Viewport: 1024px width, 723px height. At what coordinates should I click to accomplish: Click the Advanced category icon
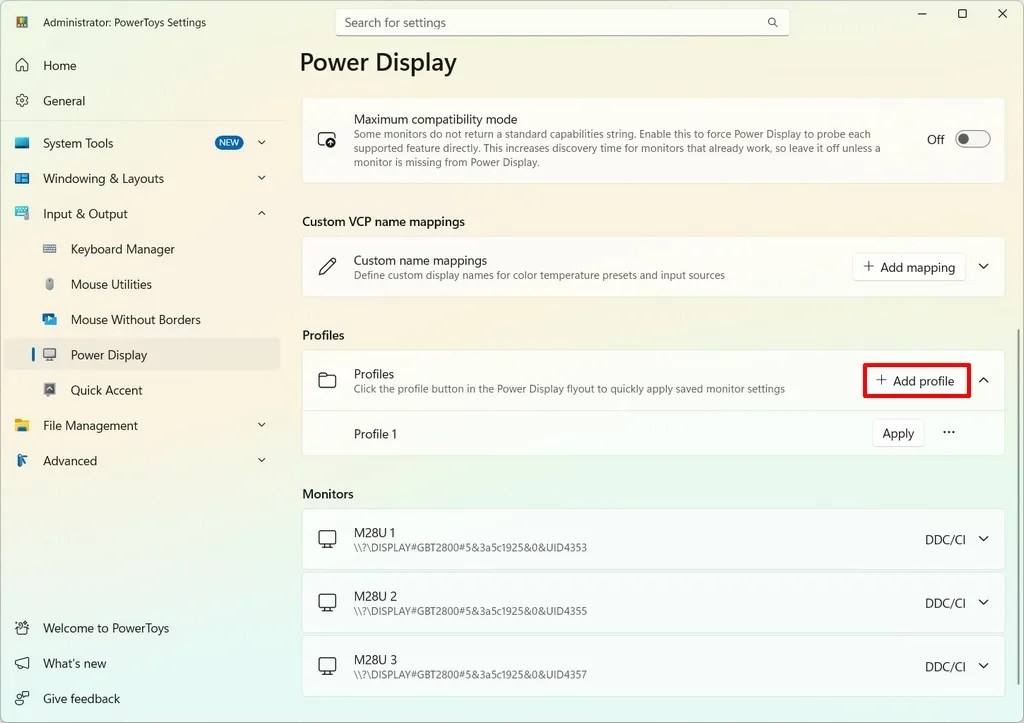tap(22, 460)
